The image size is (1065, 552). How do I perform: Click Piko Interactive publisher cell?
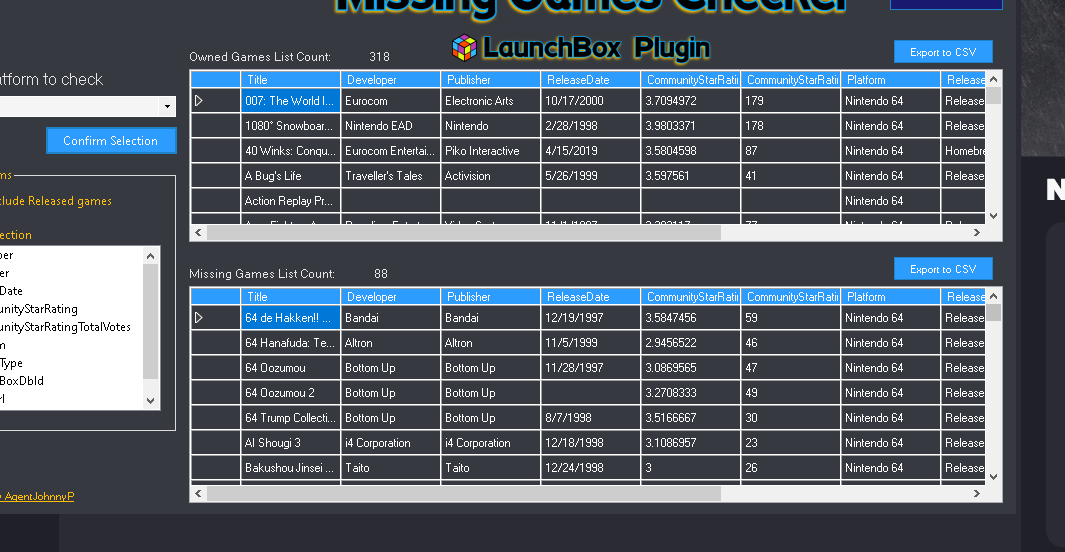[490, 151]
